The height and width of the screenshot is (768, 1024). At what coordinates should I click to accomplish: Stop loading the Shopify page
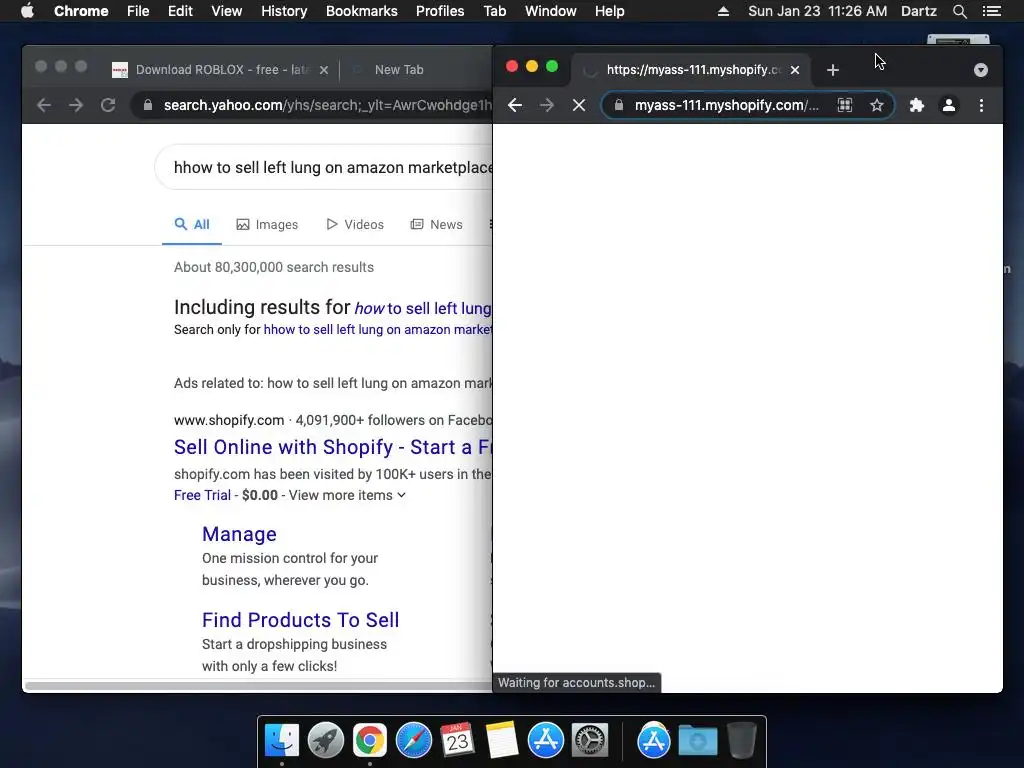[x=579, y=105]
